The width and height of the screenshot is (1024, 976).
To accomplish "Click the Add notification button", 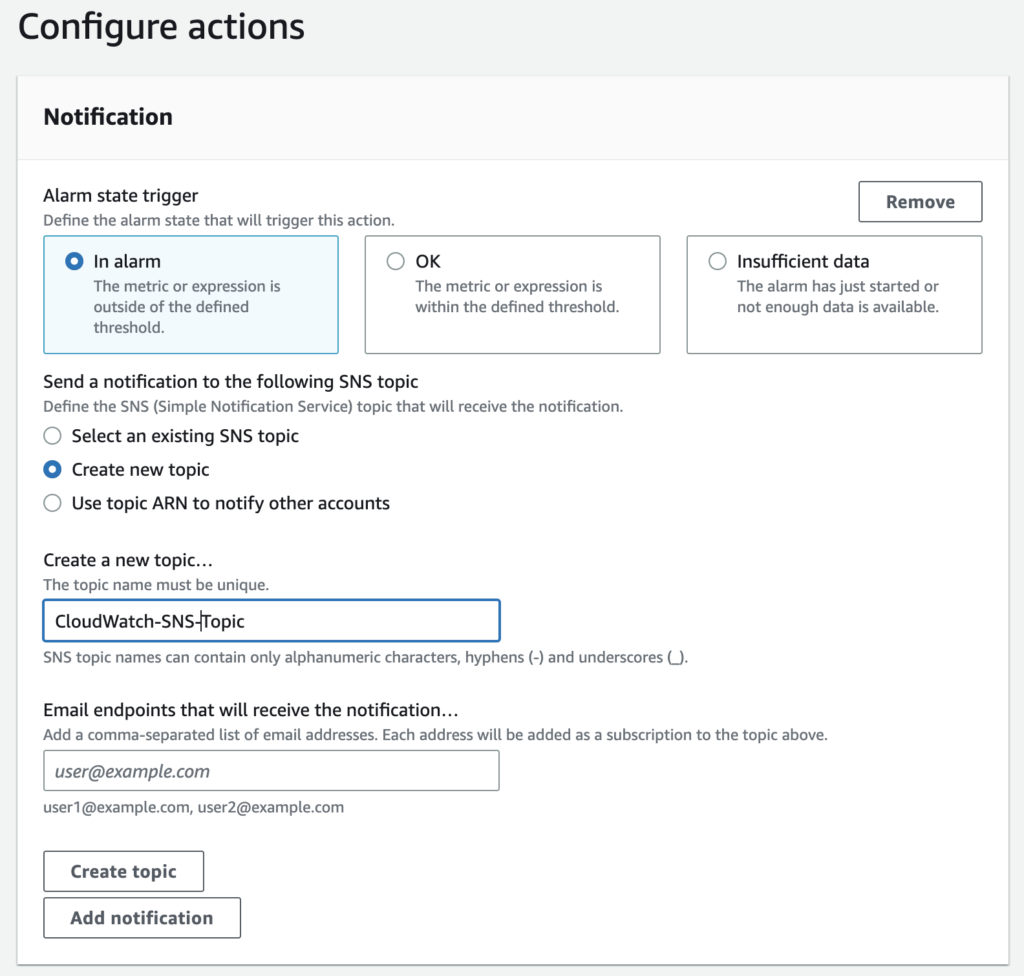I will click(x=141, y=918).
